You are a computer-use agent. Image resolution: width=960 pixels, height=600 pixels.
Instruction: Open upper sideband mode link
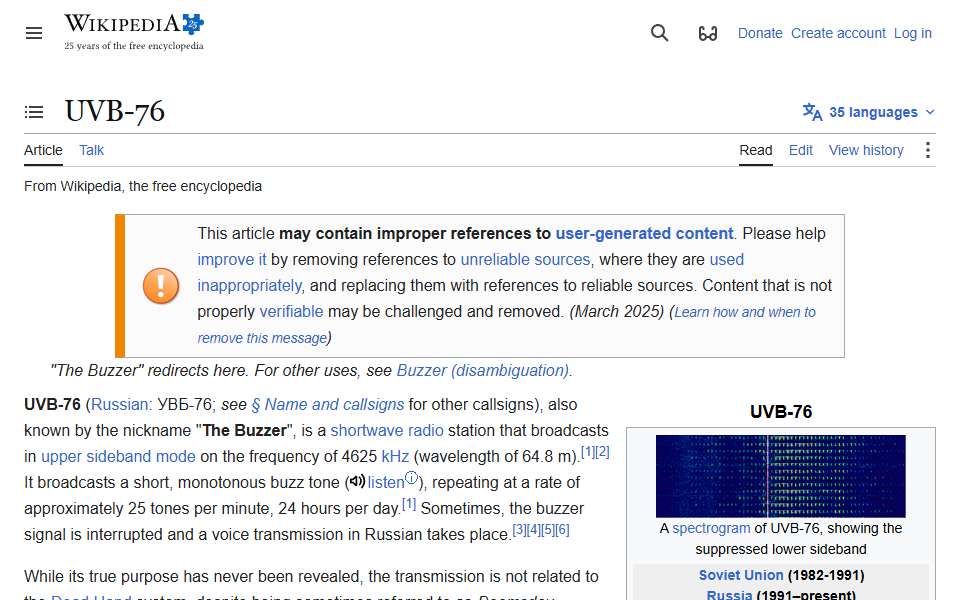[x=118, y=456]
